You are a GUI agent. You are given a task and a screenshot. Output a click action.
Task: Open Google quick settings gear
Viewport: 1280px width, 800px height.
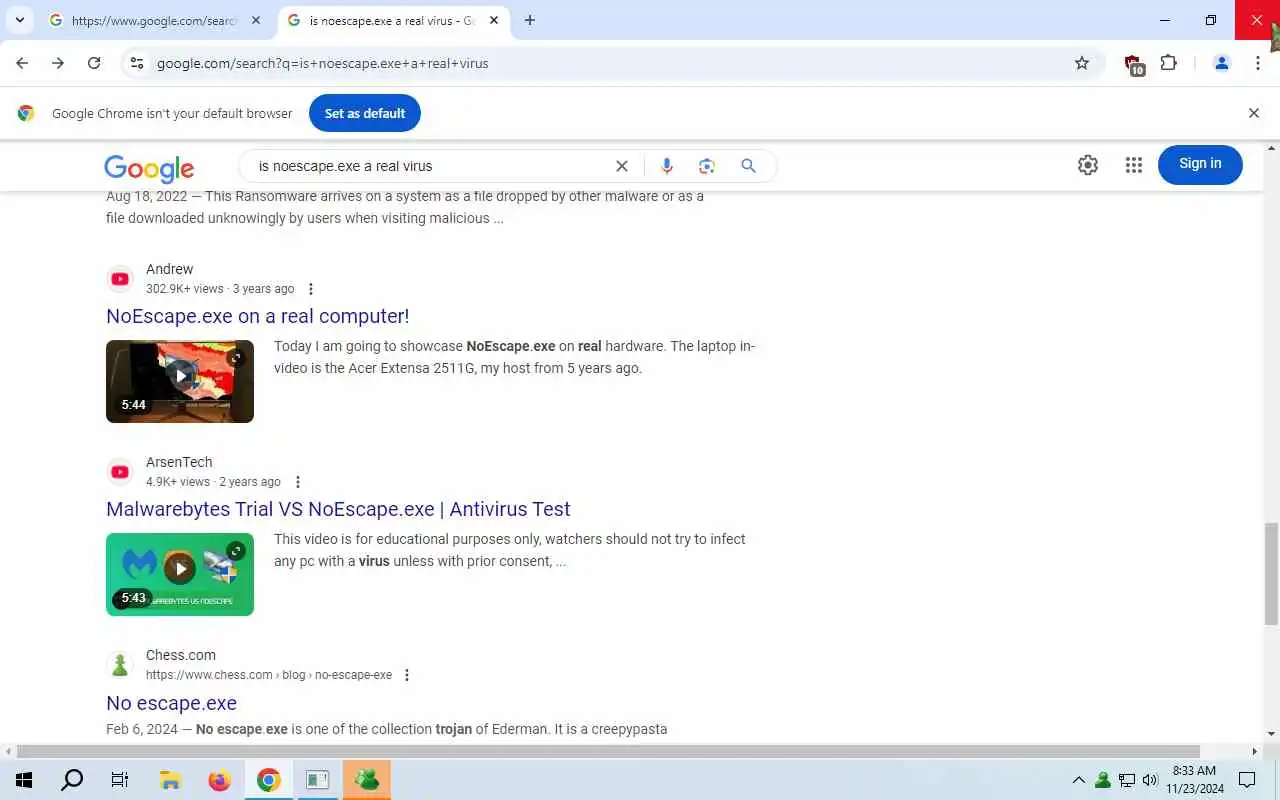coord(1088,165)
